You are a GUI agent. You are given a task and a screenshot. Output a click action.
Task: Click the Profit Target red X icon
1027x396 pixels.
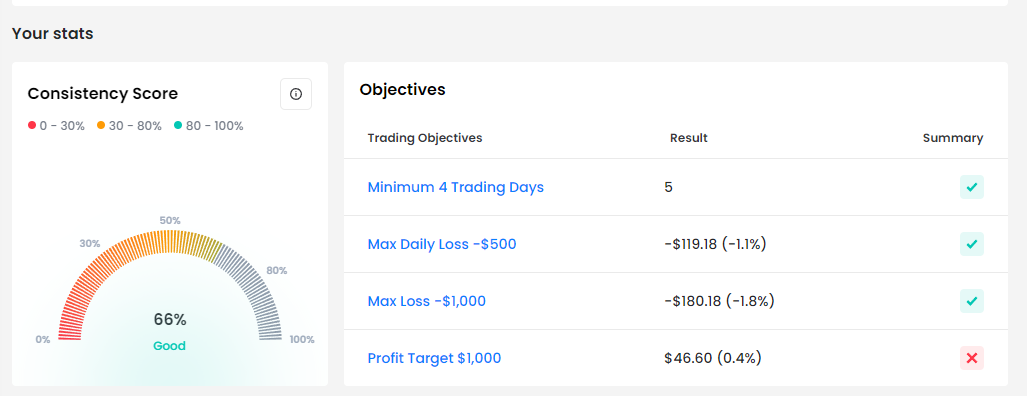[972, 358]
